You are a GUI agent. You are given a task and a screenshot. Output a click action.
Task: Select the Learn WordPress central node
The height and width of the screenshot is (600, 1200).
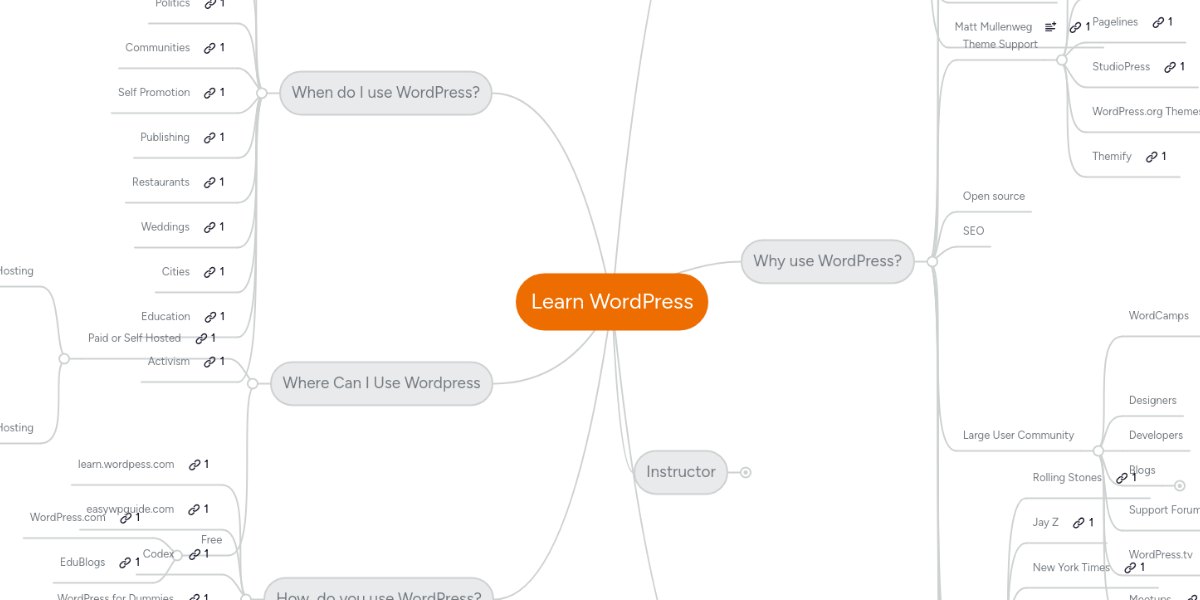point(612,301)
